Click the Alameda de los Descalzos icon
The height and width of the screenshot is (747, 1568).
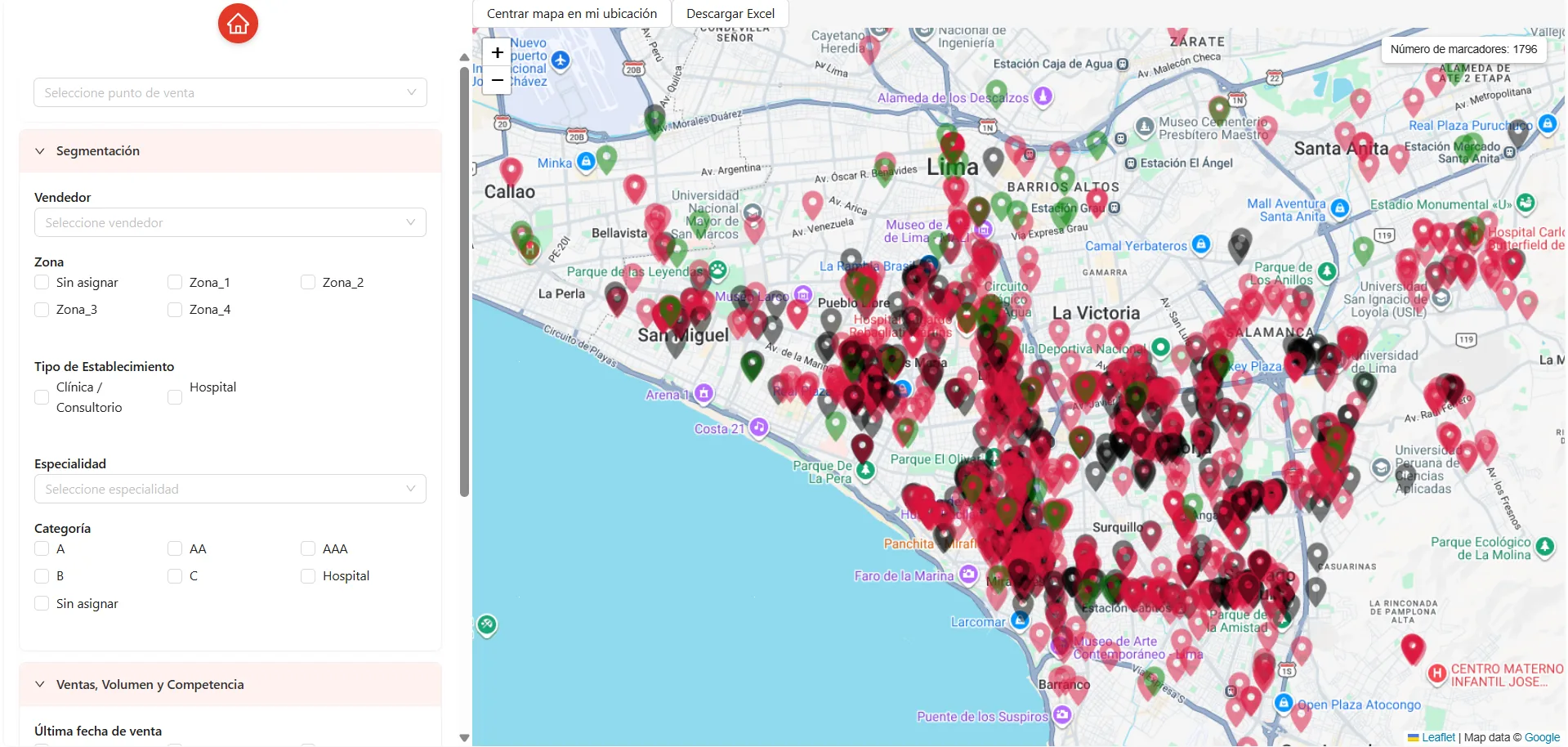tap(1043, 96)
